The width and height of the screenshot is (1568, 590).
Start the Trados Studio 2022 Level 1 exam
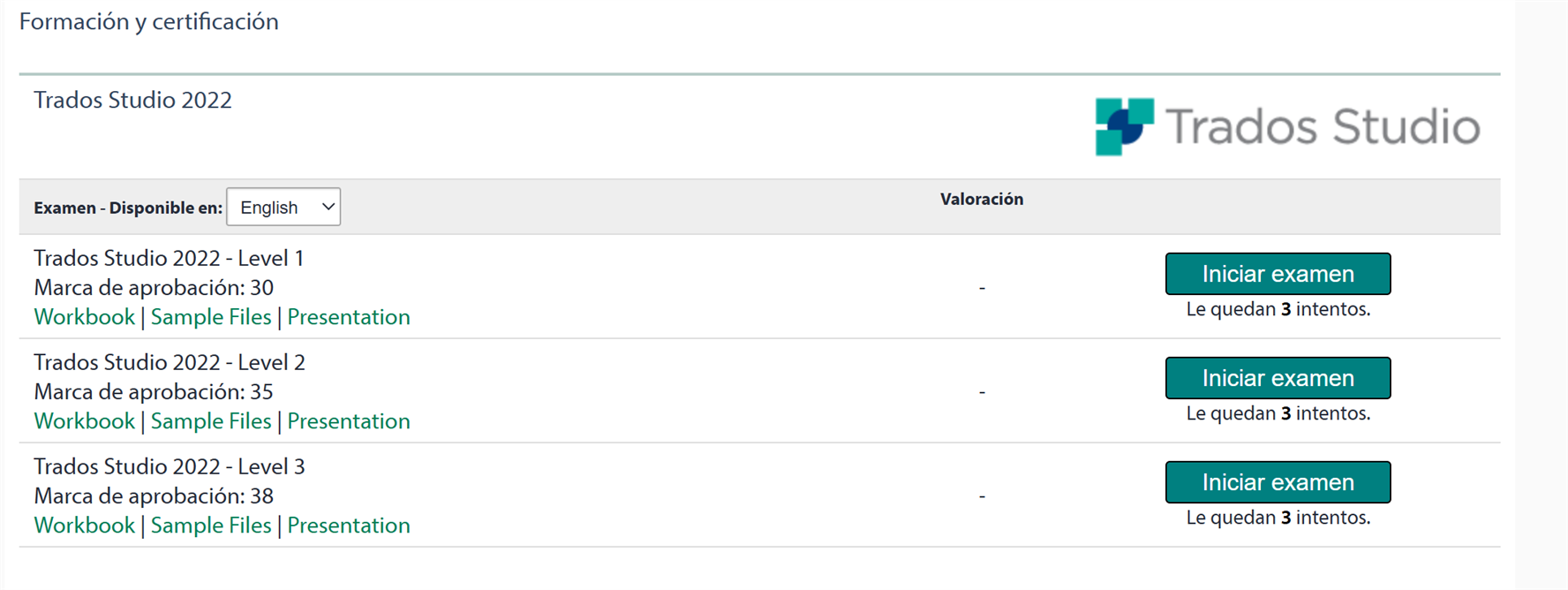1277,274
